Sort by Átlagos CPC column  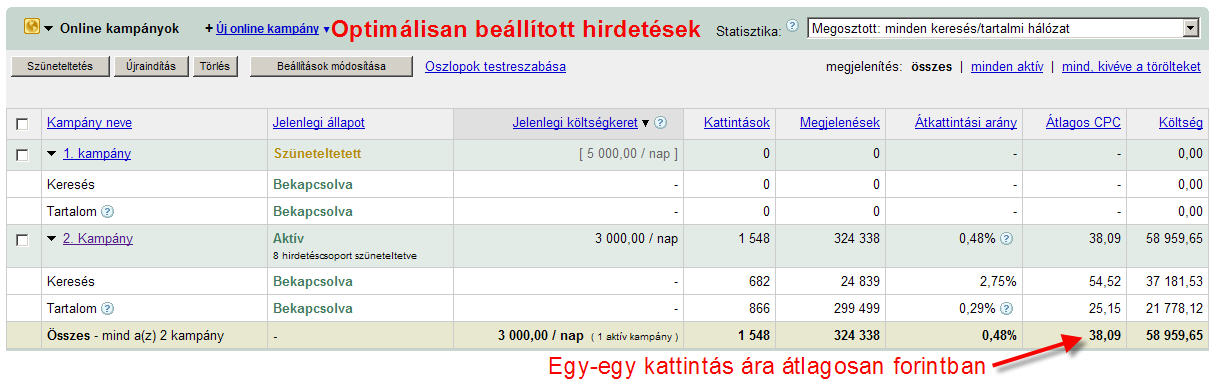click(x=1084, y=123)
